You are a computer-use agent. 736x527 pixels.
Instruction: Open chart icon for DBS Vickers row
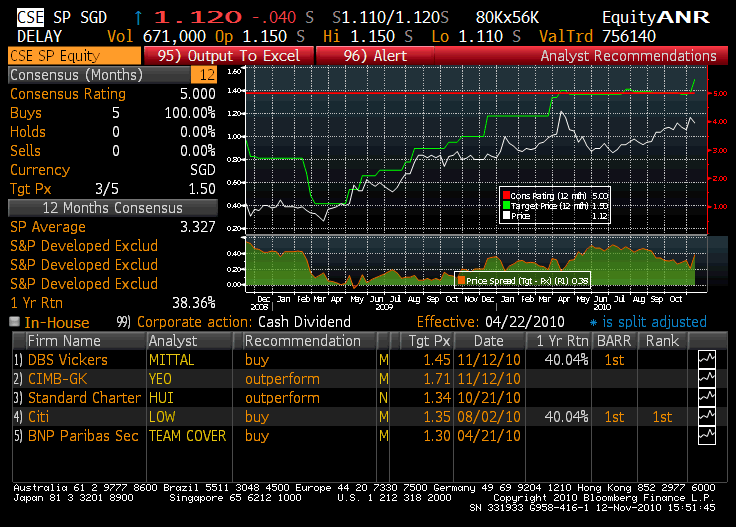click(706, 359)
